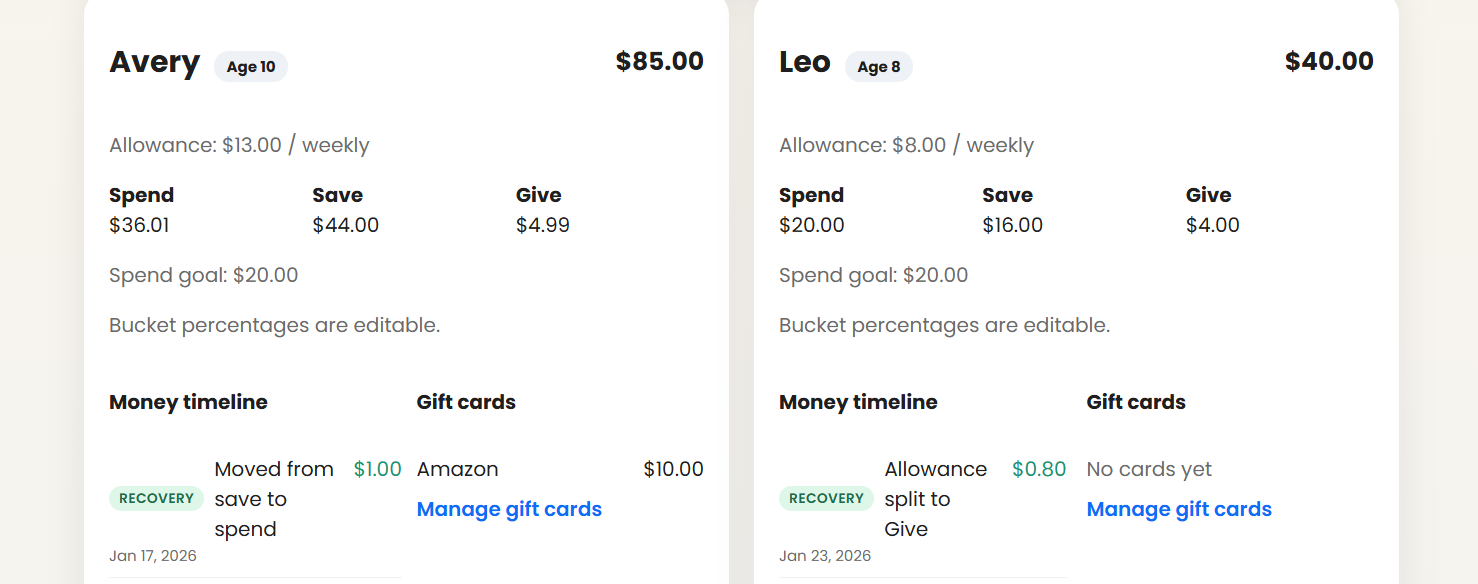This screenshot has height=584, width=1478.
Task: Click Avery's Money timeline heading
Action: click(x=188, y=402)
